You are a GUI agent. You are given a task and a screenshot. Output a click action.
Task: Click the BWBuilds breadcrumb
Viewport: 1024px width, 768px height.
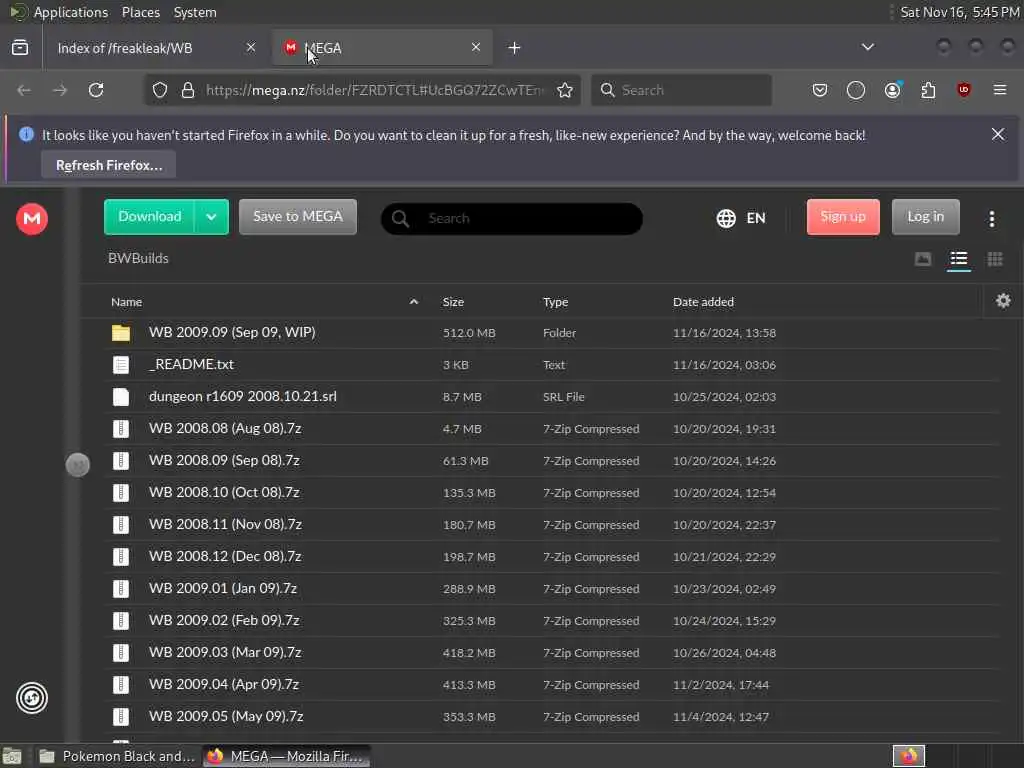[138, 259]
